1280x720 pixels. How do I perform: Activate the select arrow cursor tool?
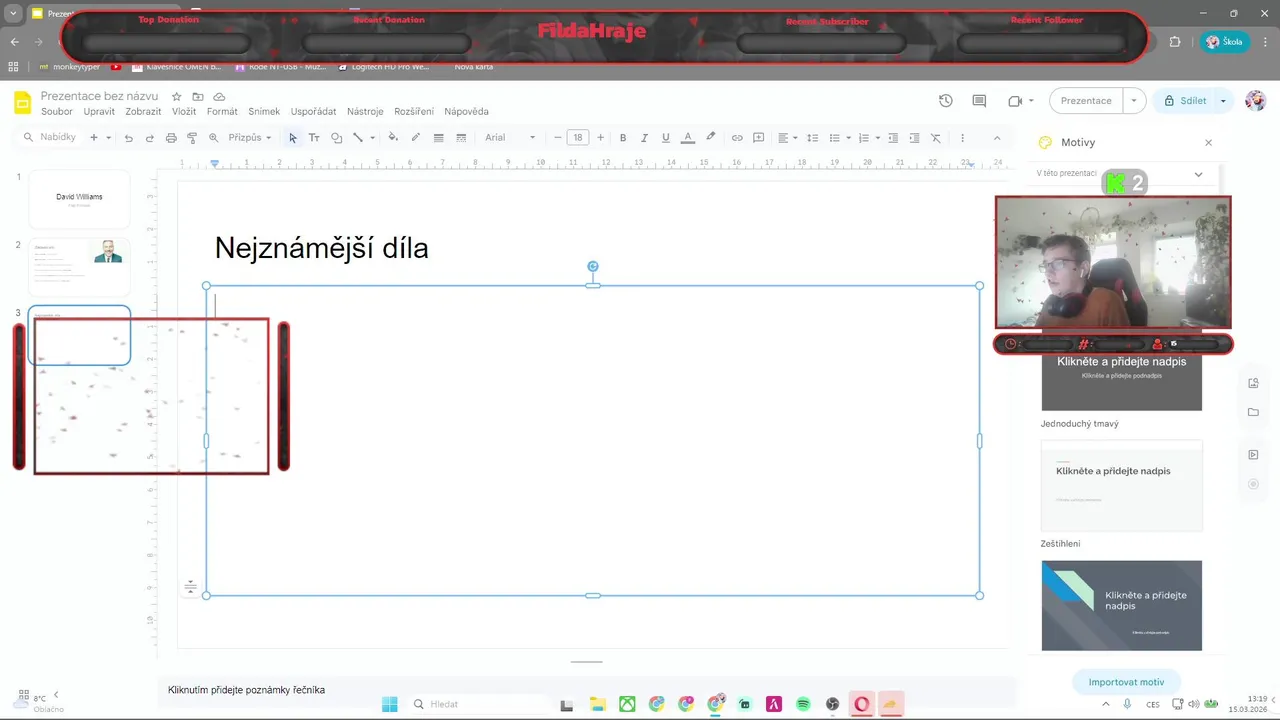[x=292, y=138]
